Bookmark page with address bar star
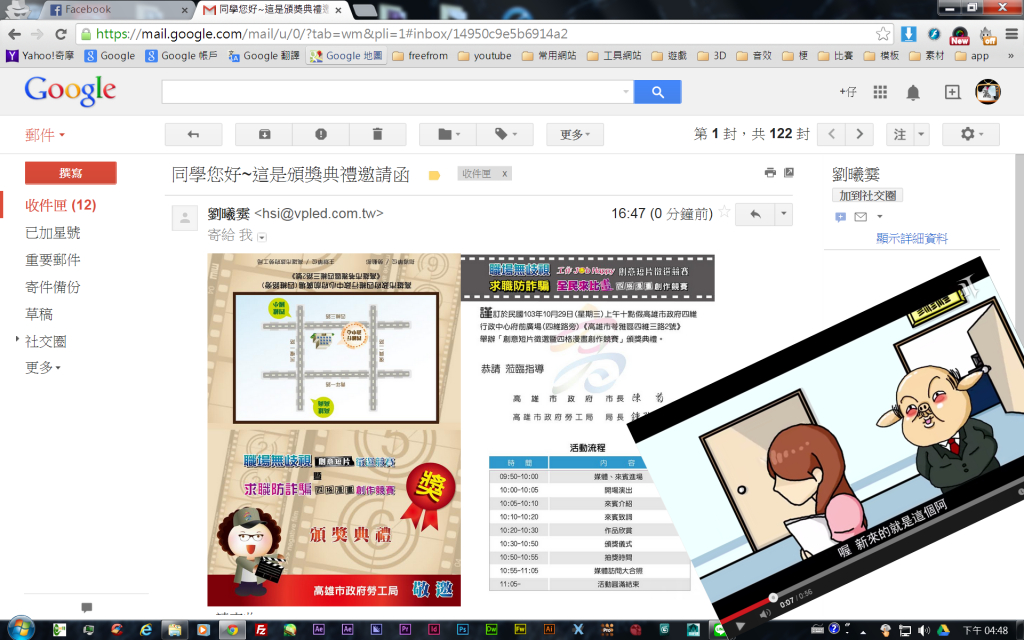 [883, 34]
